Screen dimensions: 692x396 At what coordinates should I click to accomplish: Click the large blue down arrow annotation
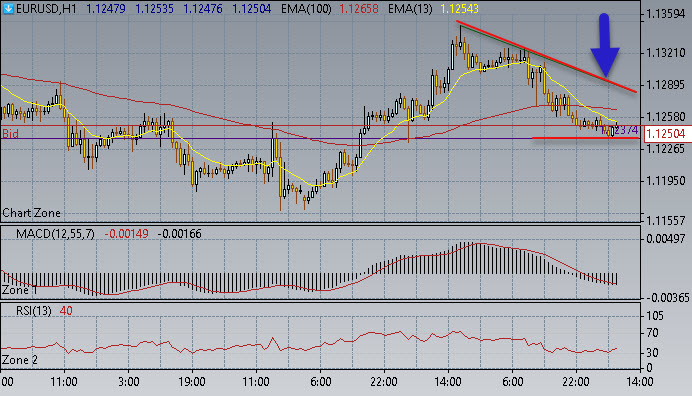click(605, 45)
